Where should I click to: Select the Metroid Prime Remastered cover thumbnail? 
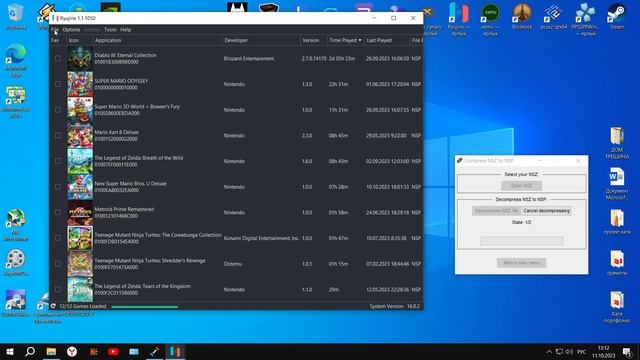[80, 213]
